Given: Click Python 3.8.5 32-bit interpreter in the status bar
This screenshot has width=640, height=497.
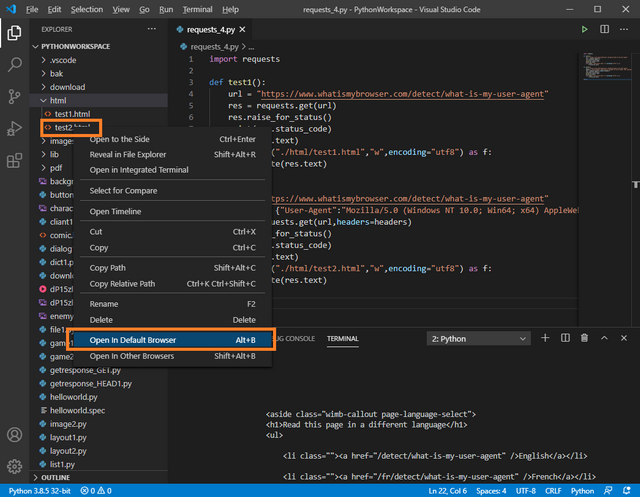Looking at the screenshot, I should pos(39,490).
